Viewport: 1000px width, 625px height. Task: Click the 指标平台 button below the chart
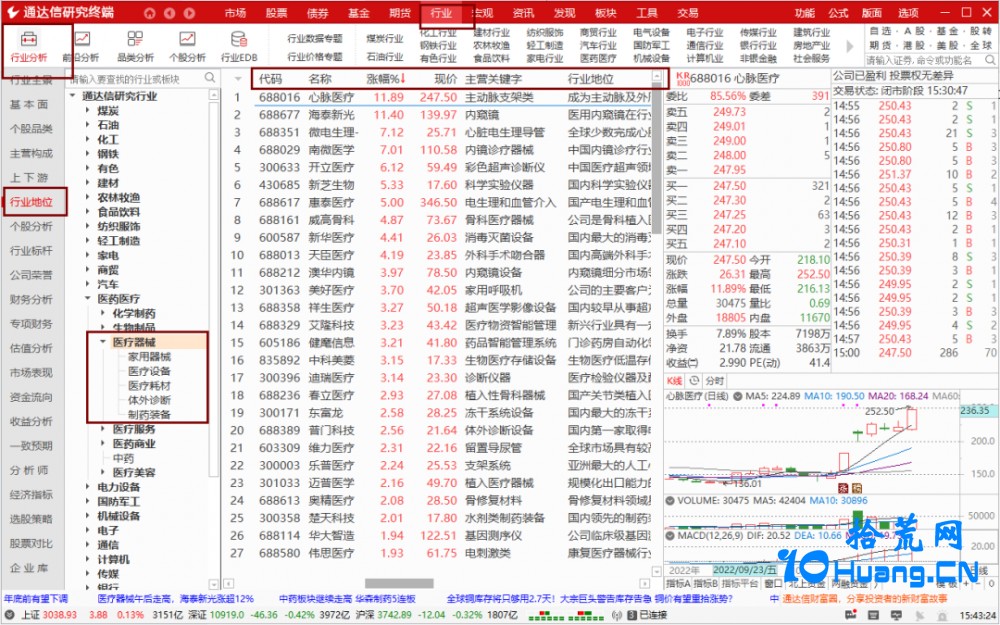741,584
